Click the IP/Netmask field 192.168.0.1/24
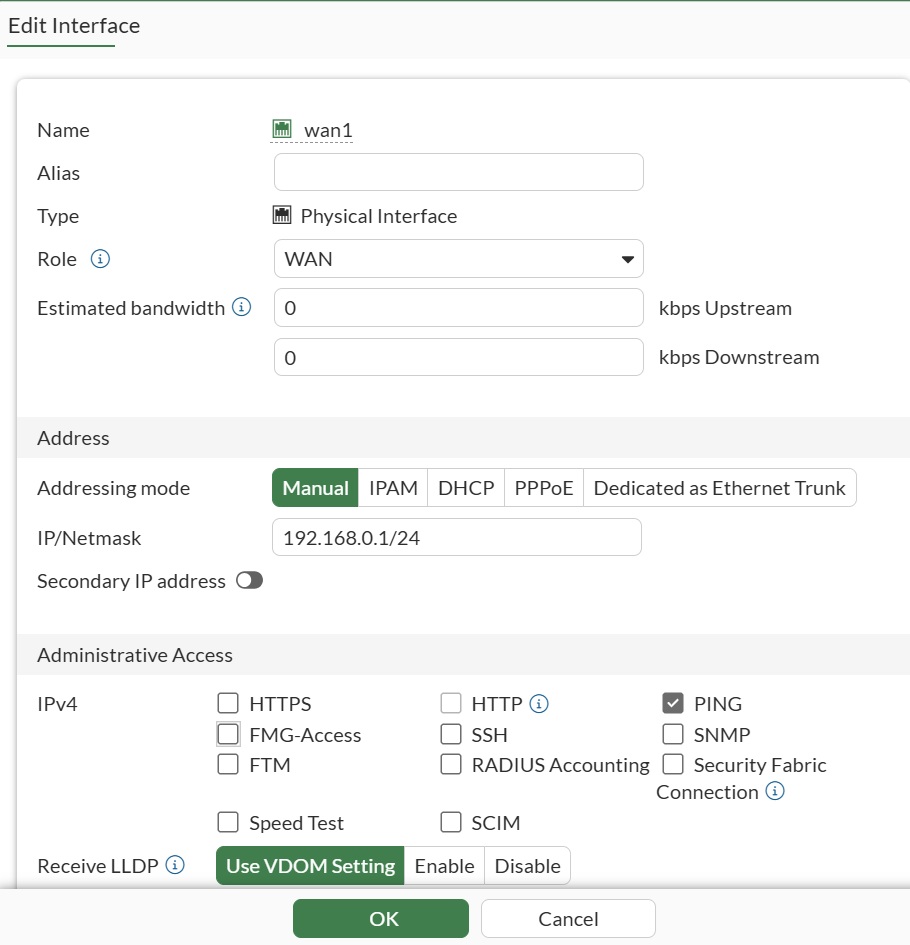The height and width of the screenshot is (945, 910). [457, 537]
